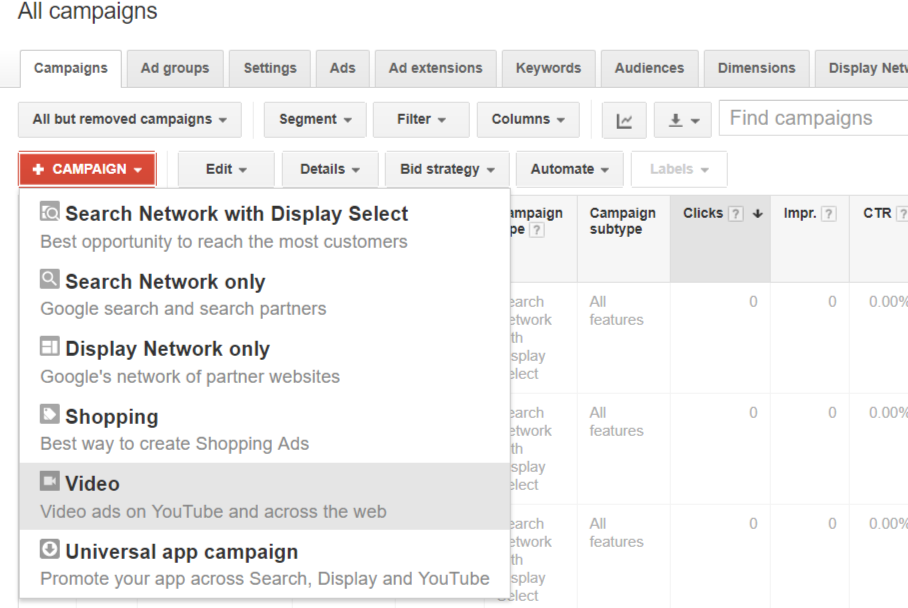Sort by the Clicks column header
This screenshot has height=608, width=908.
tap(720, 239)
